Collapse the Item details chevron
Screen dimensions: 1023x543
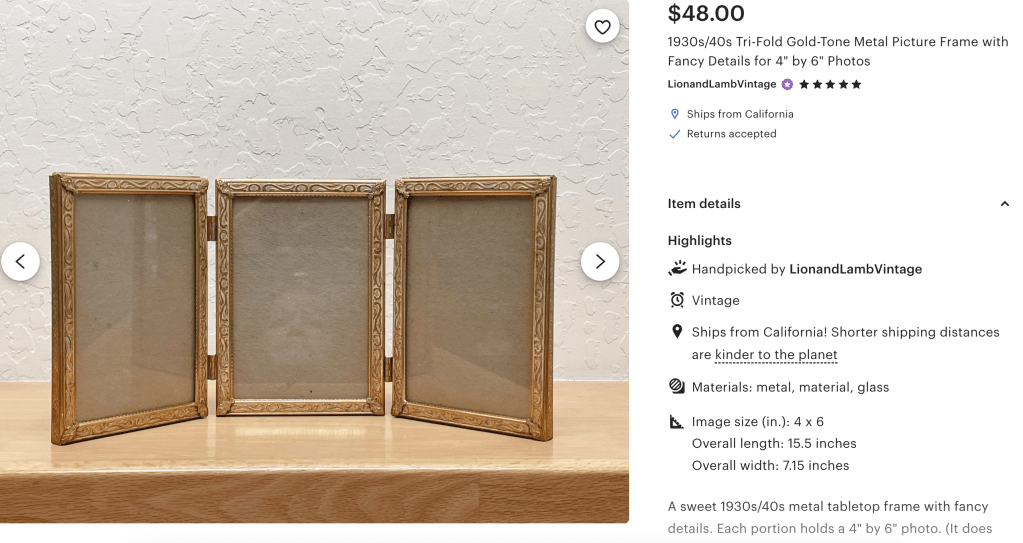pos(1005,204)
